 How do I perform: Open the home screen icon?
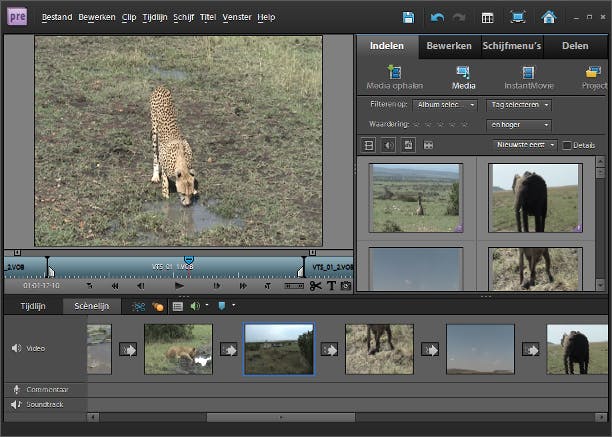point(548,18)
